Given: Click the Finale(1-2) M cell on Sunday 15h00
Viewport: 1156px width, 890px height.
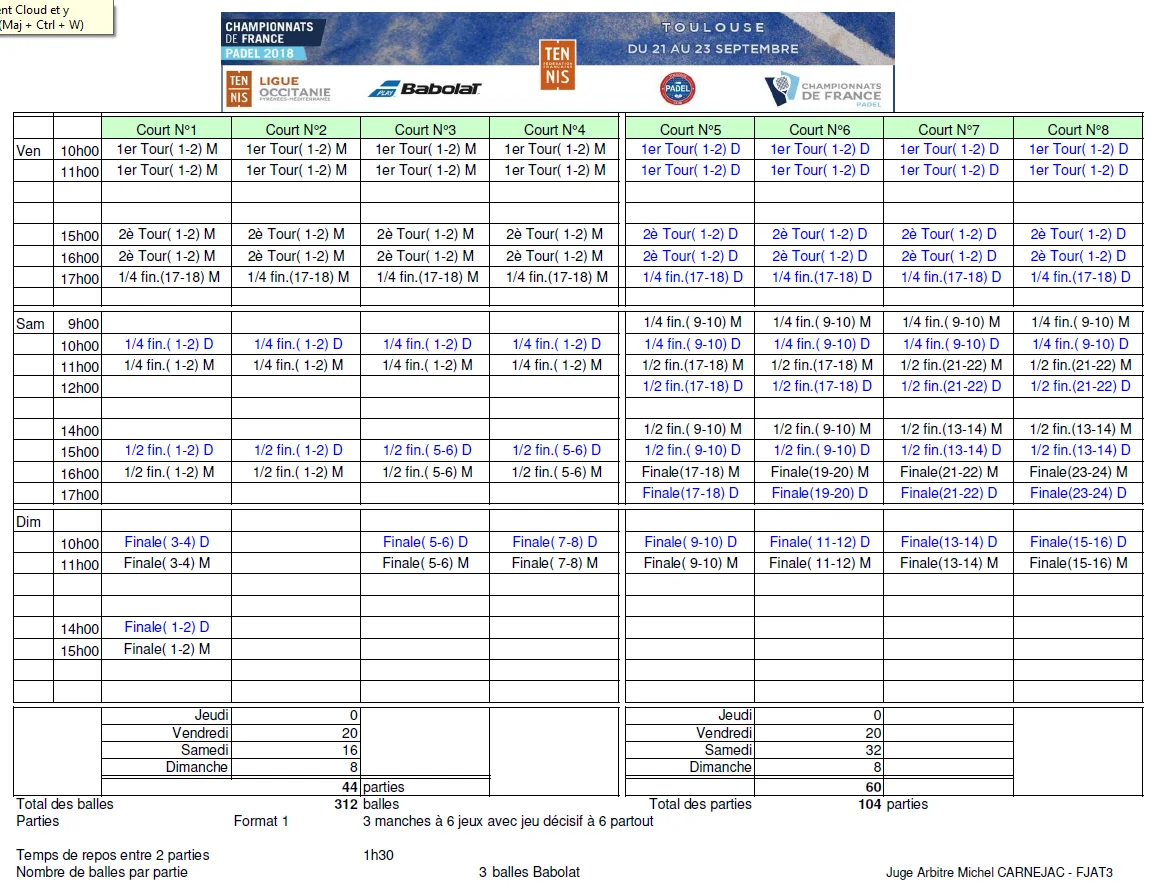Looking at the screenshot, I should [x=166, y=649].
